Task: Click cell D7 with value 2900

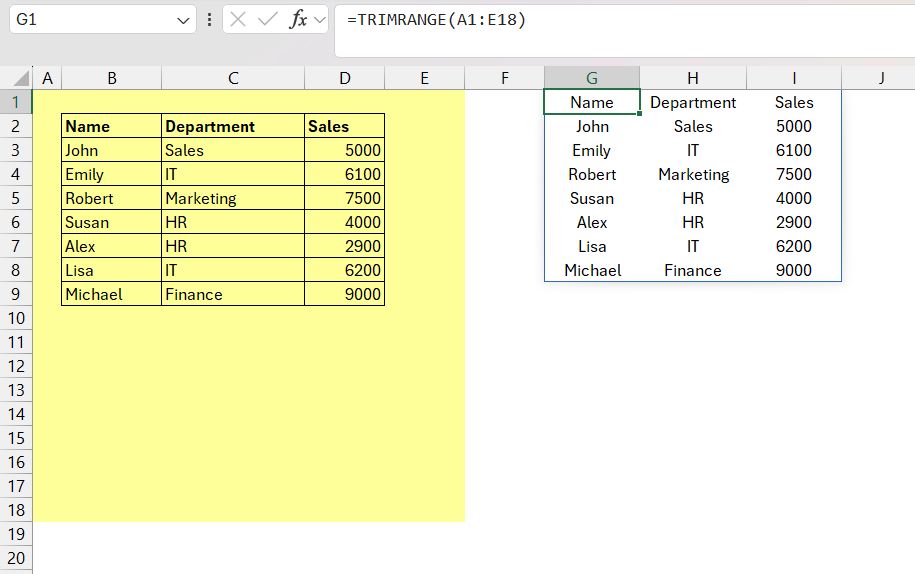Action: [344, 246]
